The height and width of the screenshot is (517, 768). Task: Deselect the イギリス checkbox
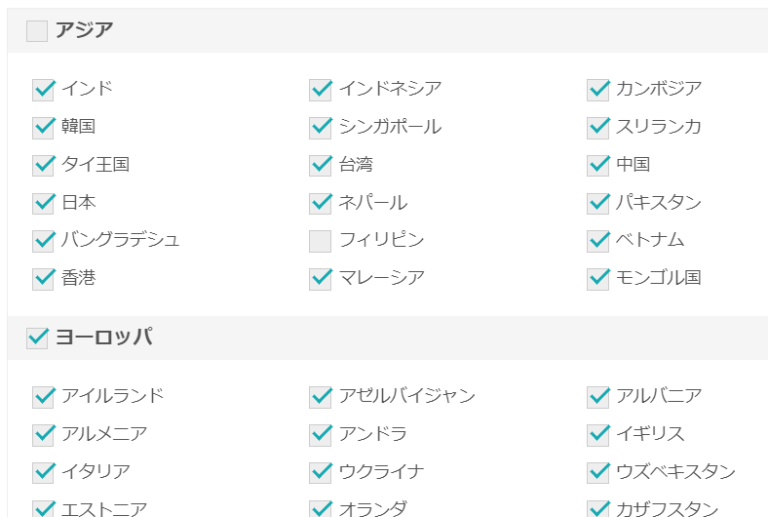point(598,435)
